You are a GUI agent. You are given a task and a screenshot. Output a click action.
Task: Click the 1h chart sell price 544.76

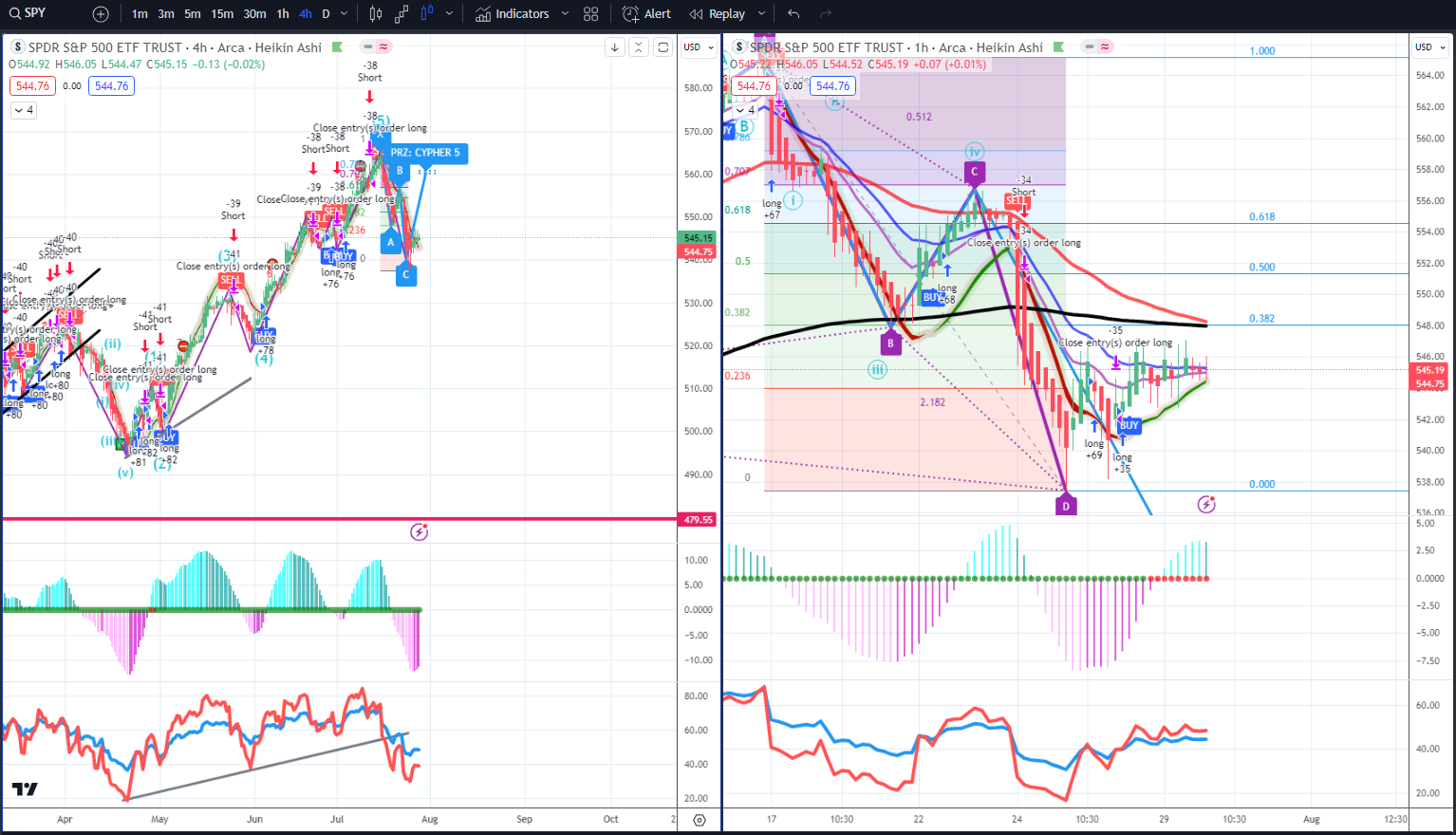754,86
